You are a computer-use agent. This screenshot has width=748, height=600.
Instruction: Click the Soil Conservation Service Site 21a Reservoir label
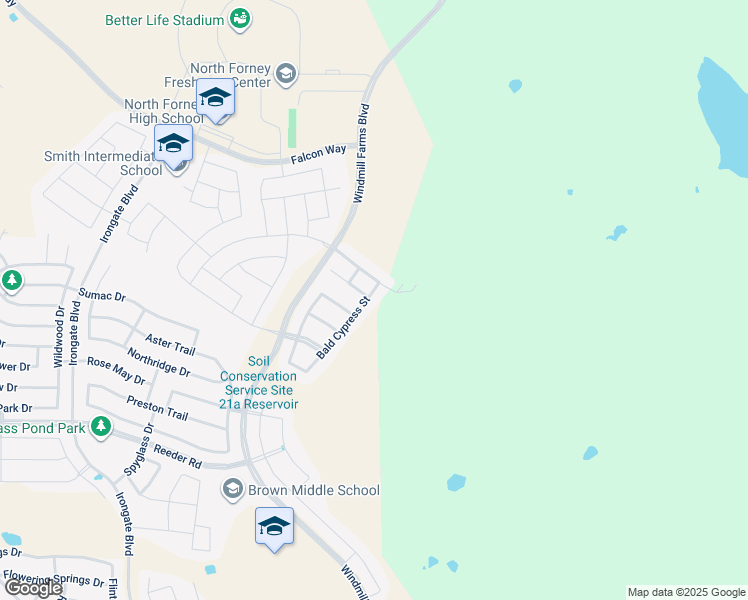259,383
